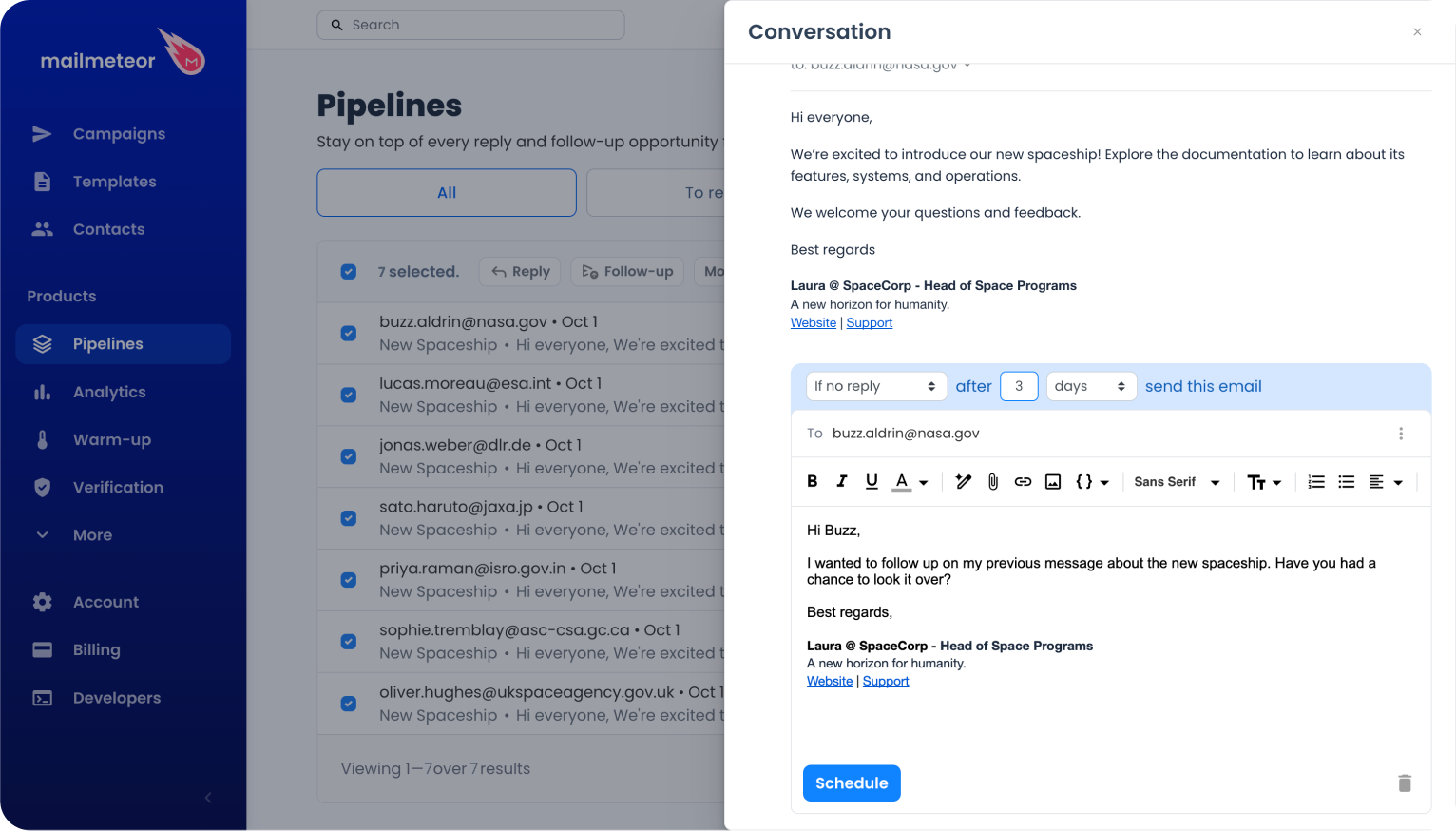This screenshot has width=1456, height=831.
Task: Open the text color picker
Action: tap(910, 482)
